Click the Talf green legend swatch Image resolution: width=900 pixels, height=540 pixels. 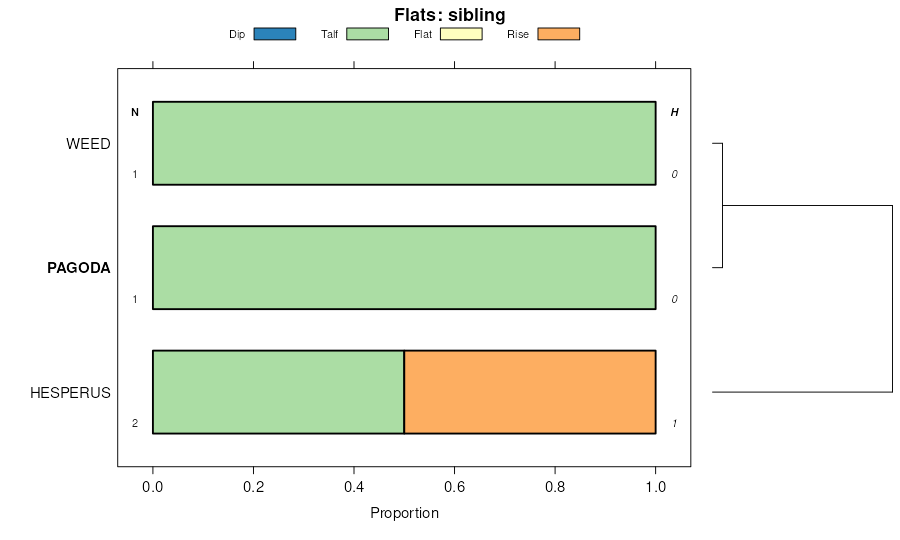click(367, 34)
